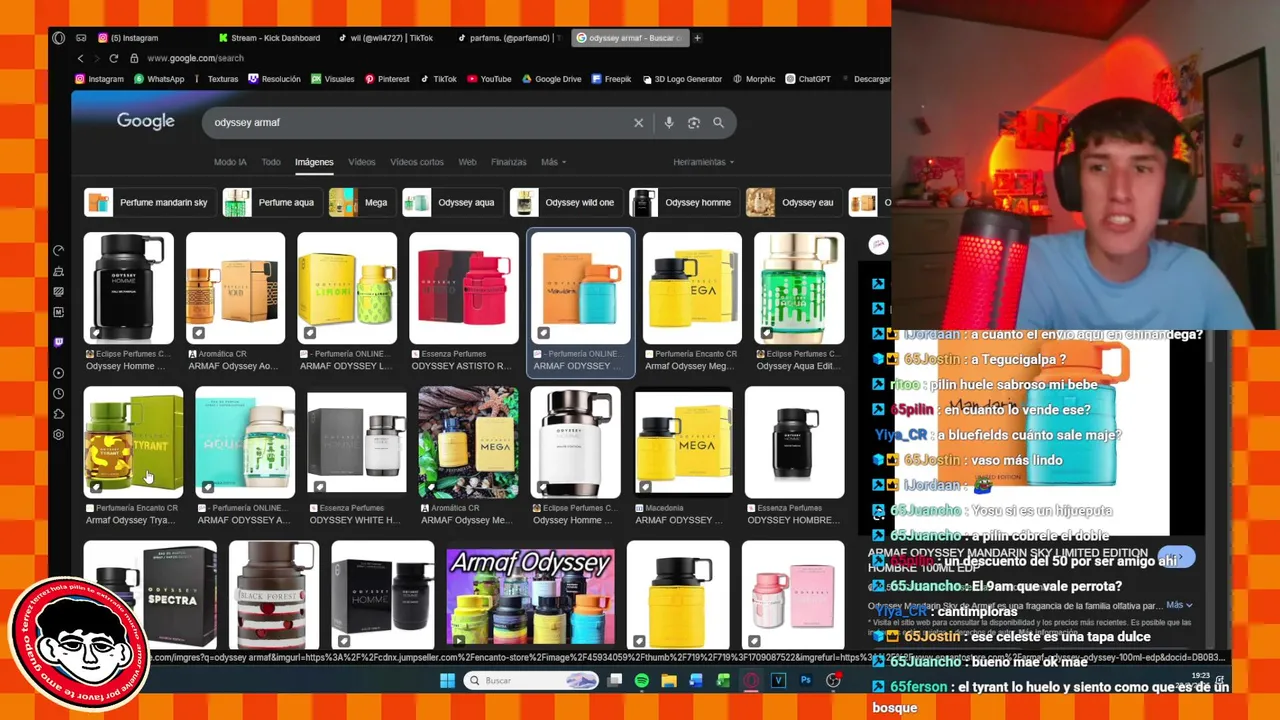
Task: Open YouTube bookmark
Action: (x=489, y=79)
